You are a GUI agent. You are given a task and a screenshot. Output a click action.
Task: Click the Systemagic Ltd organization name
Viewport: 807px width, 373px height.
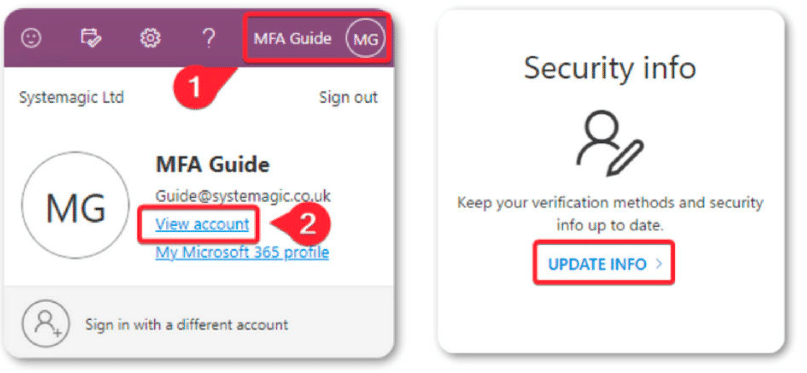tap(72, 97)
